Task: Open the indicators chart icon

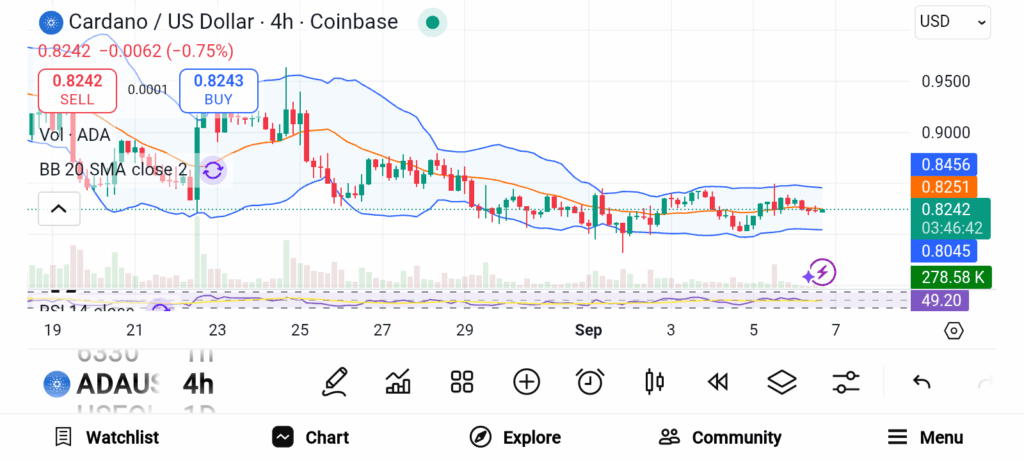Action: point(398,381)
